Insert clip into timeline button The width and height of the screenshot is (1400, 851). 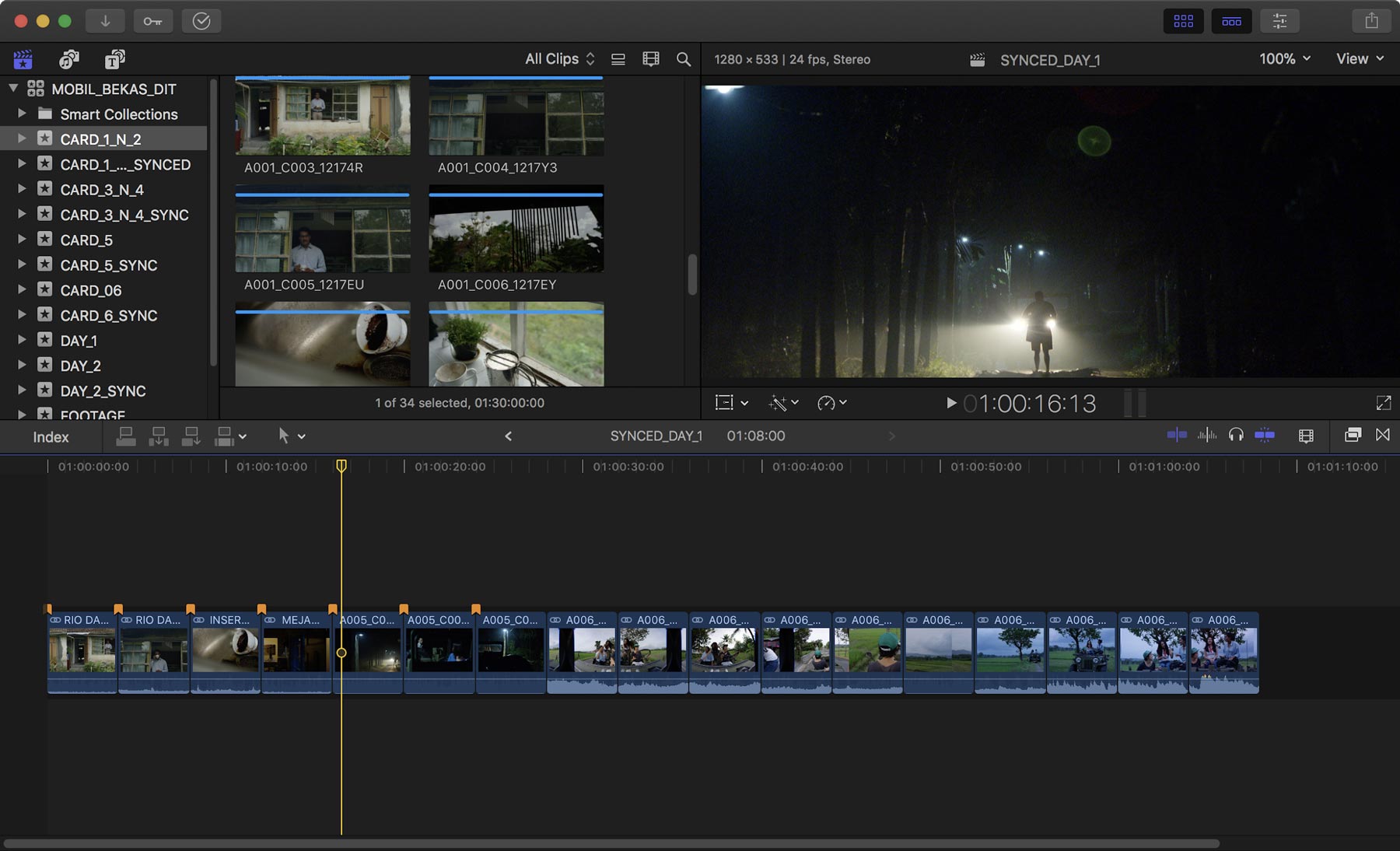coord(159,436)
